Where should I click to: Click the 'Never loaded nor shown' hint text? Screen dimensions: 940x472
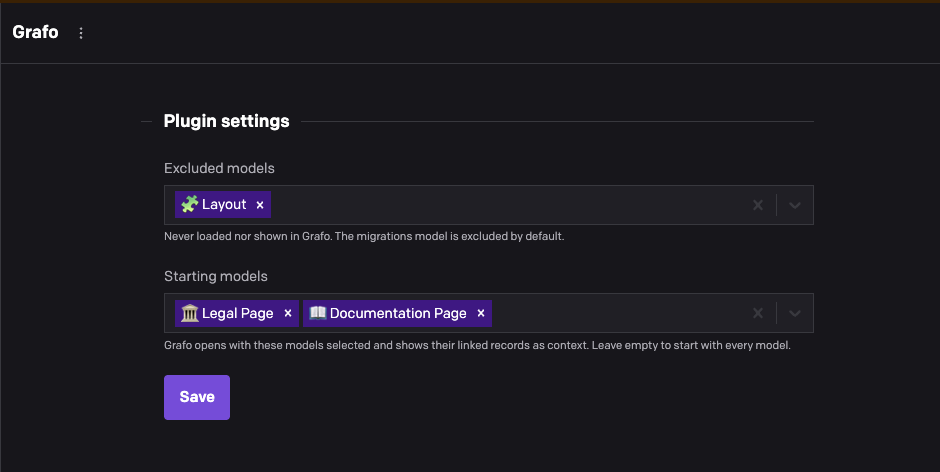coord(364,236)
